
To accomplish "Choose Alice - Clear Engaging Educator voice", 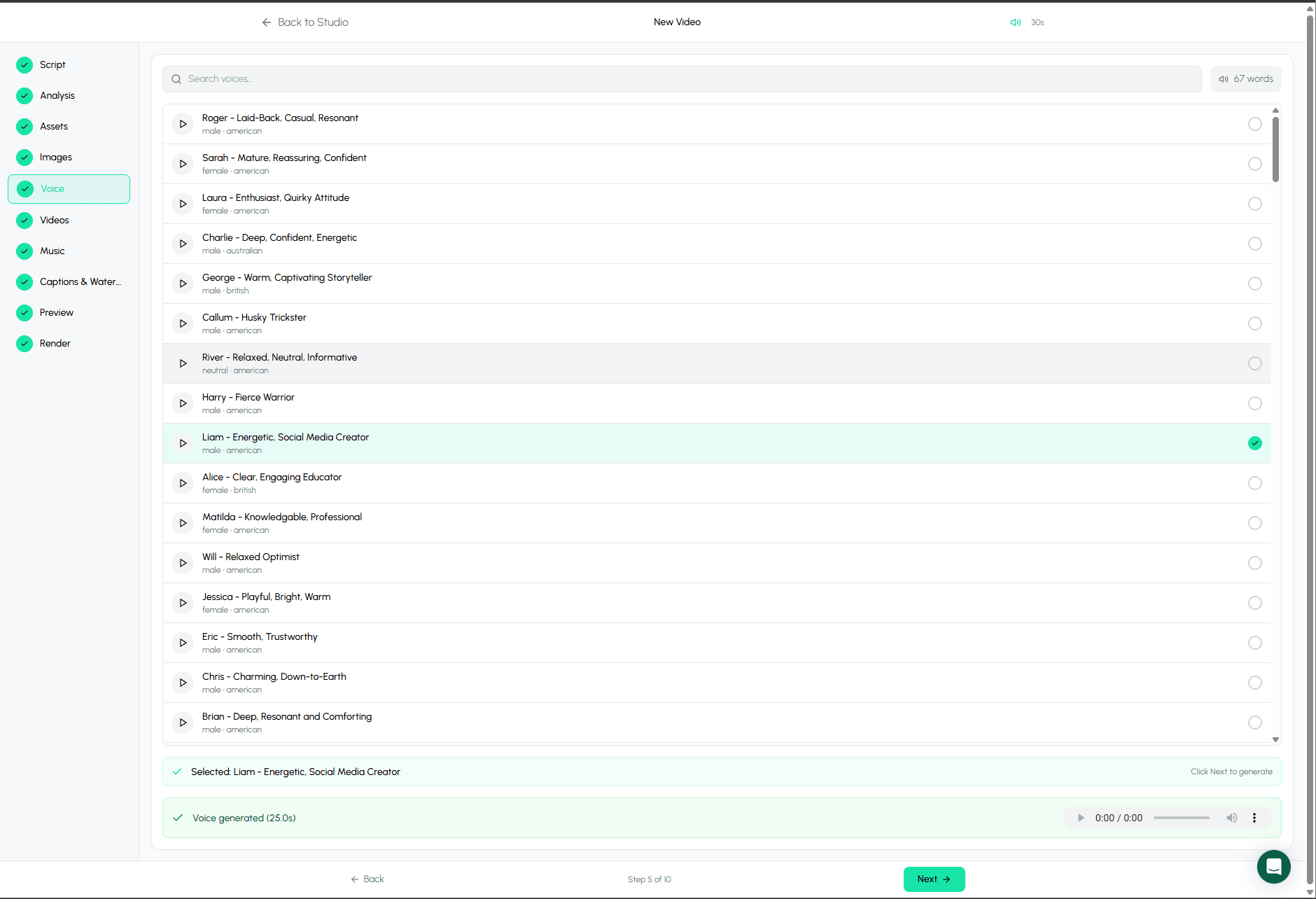I will pyautogui.click(x=1254, y=482).
